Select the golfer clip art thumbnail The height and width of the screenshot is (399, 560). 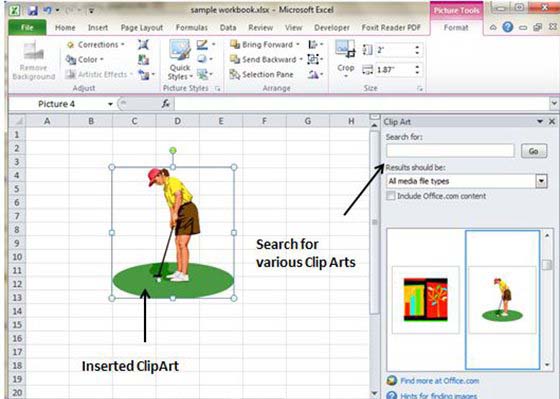pyautogui.click(x=502, y=300)
